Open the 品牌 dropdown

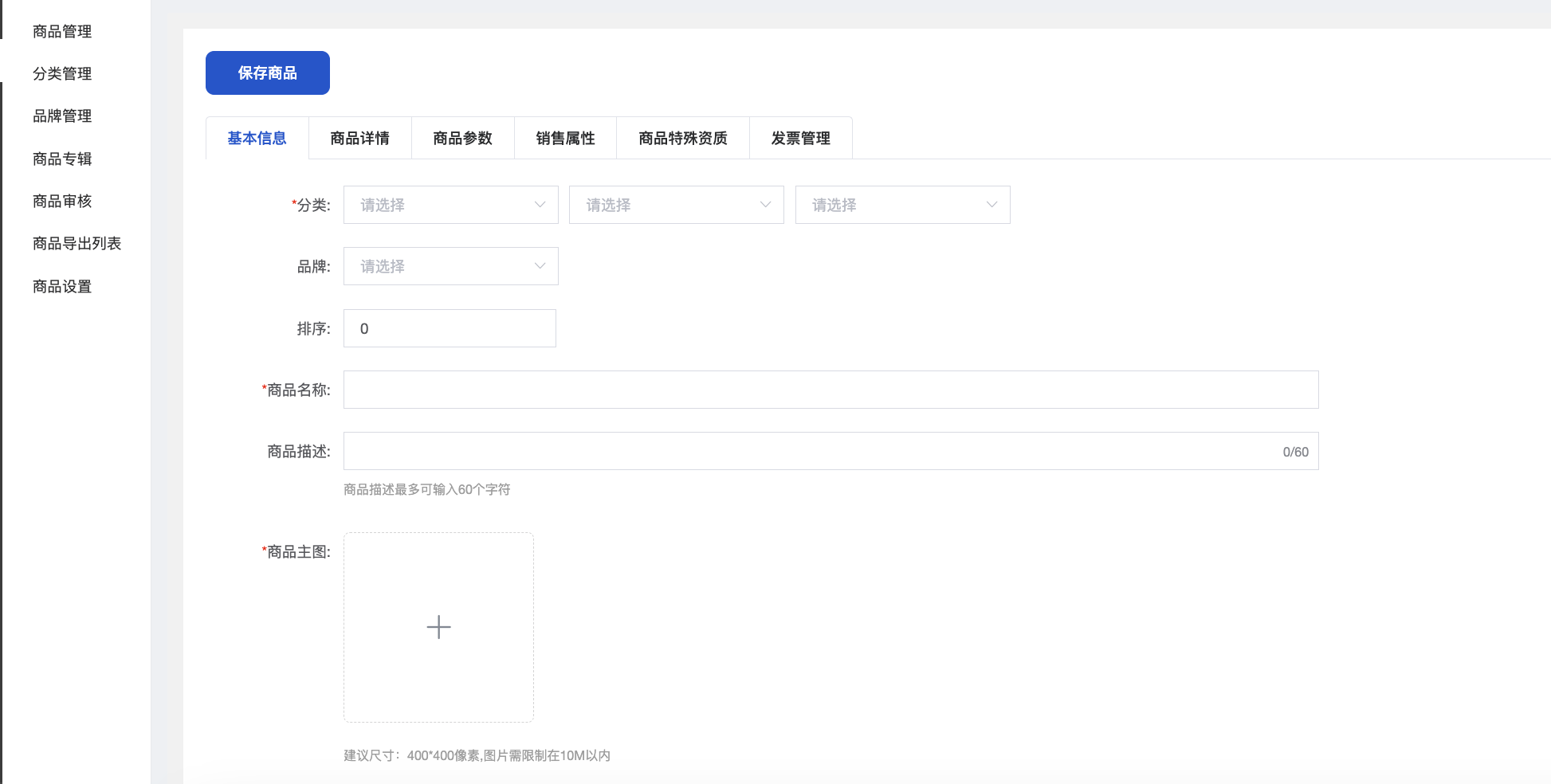click(x=450, y=266)
